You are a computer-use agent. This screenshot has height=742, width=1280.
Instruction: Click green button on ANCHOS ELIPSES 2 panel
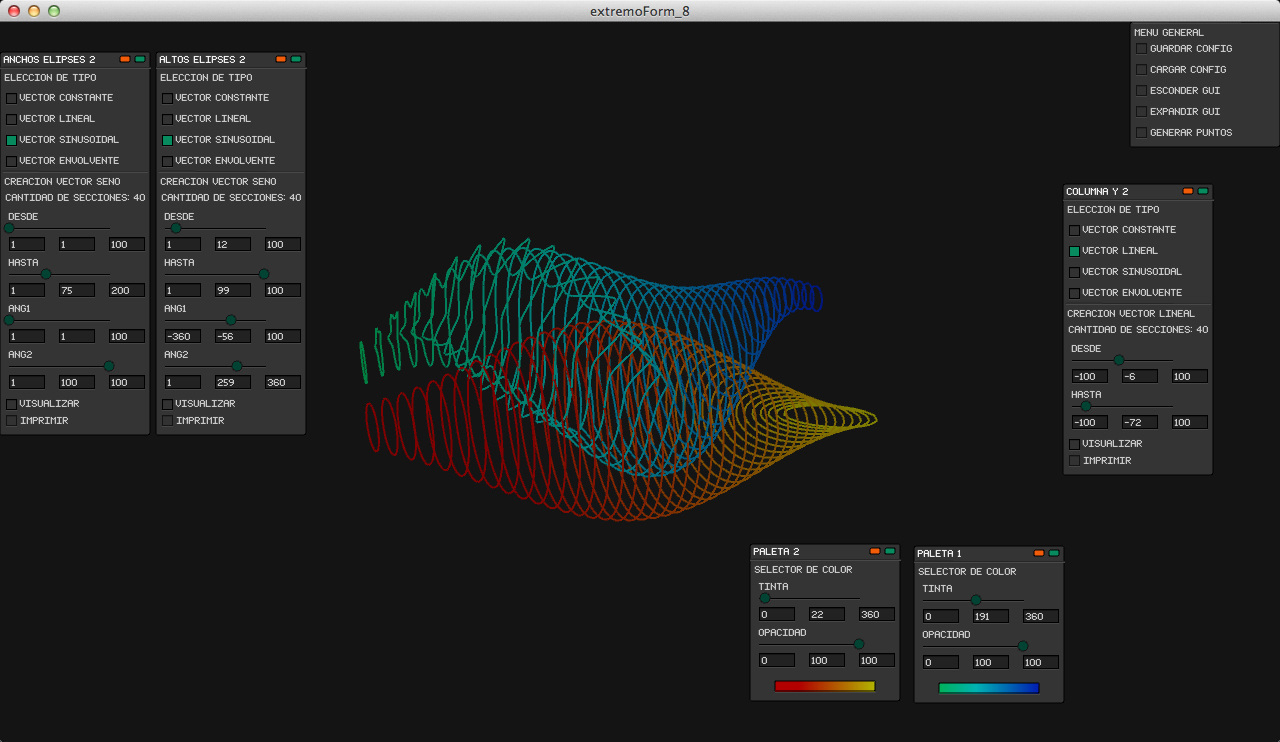140,59
